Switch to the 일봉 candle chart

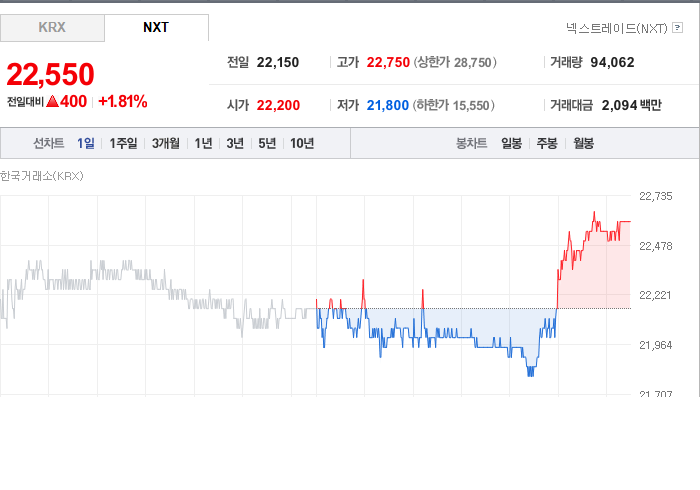click(x=512, y=143)
